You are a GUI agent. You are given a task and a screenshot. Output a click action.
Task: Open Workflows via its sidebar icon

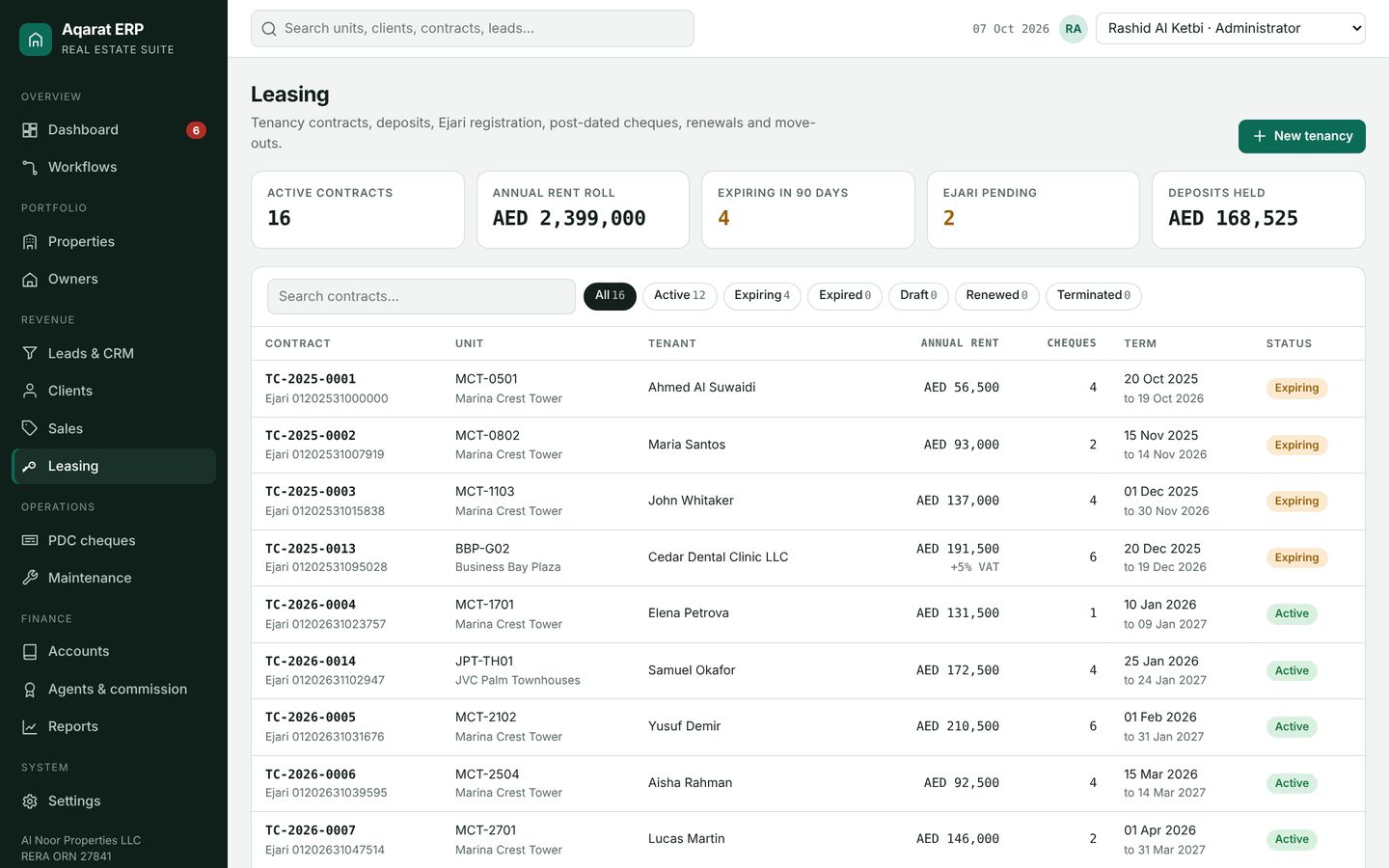click(x=30, y=168)
